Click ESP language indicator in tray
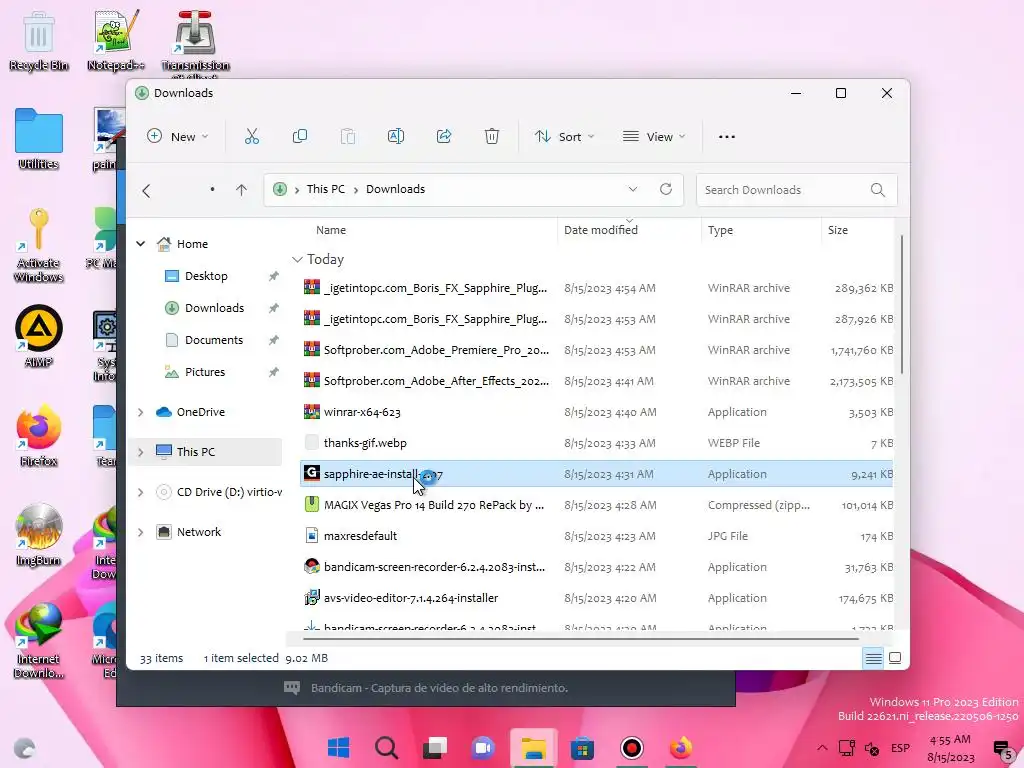The image size is (1024, 768). pyautogui.click(x=901, y=748)
